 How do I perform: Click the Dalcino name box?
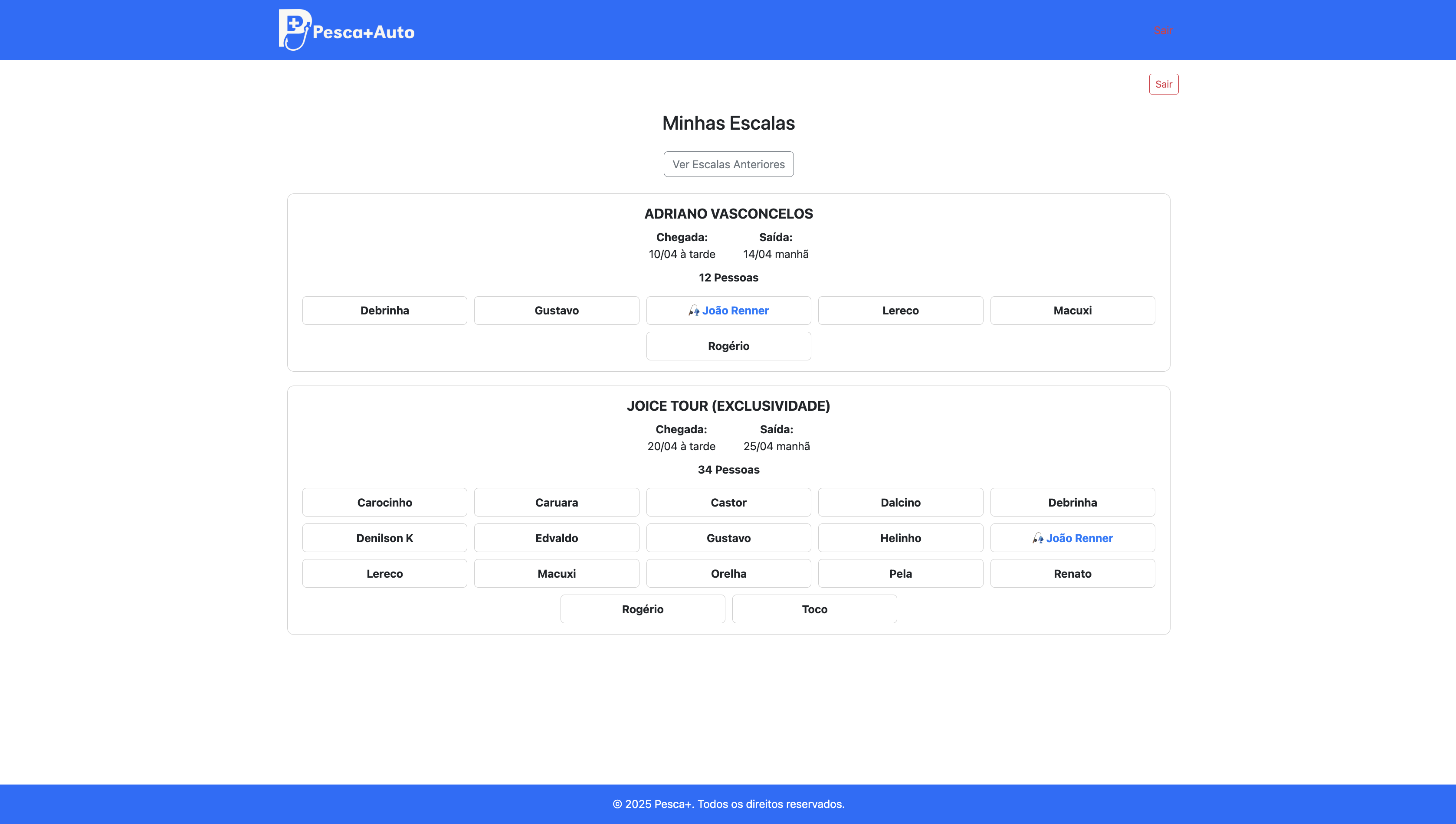[x=900, y=503]
